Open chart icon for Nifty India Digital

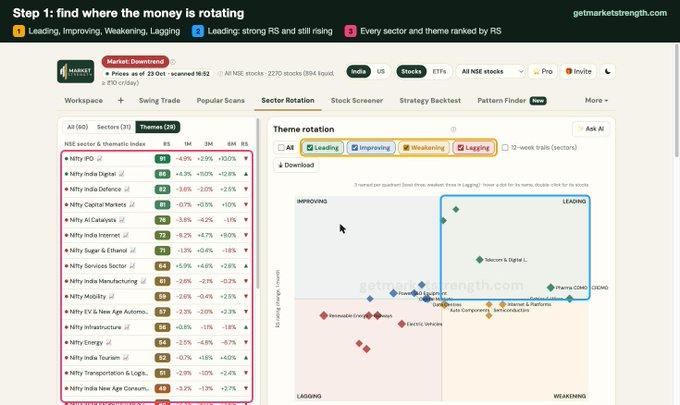121,174
